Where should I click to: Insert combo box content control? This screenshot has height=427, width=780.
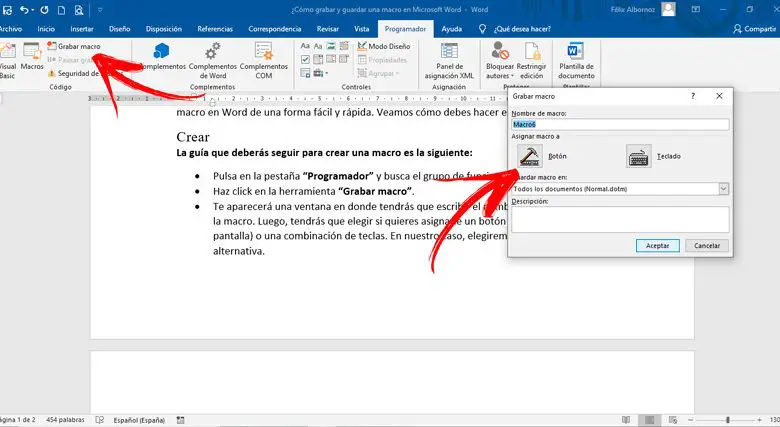click(x=318, y=59)
